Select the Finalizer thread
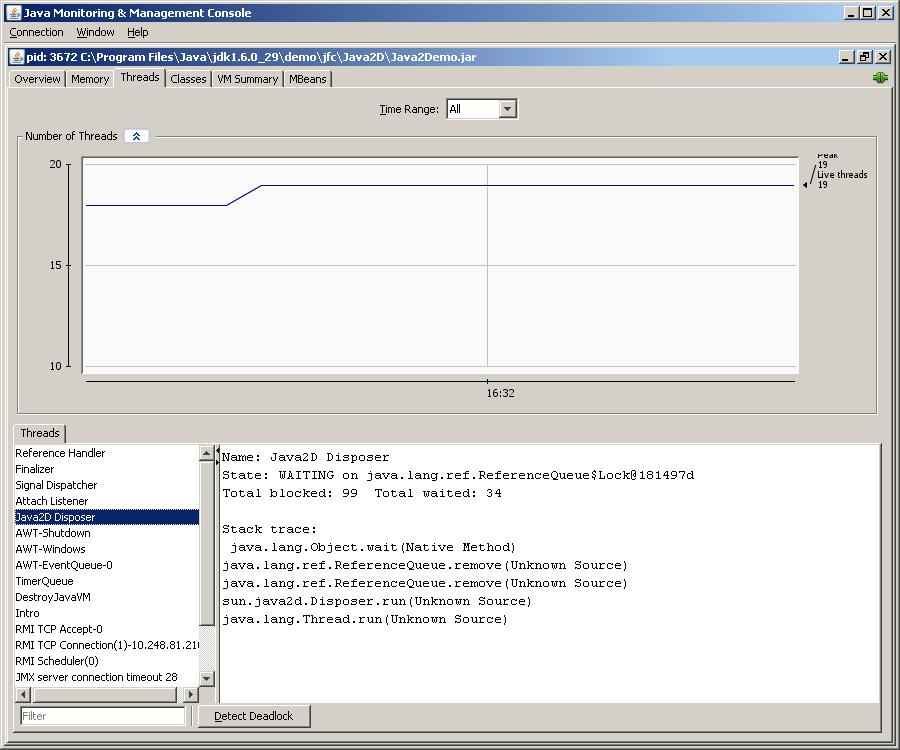900x750 pixels. click(x=34, y=469)
